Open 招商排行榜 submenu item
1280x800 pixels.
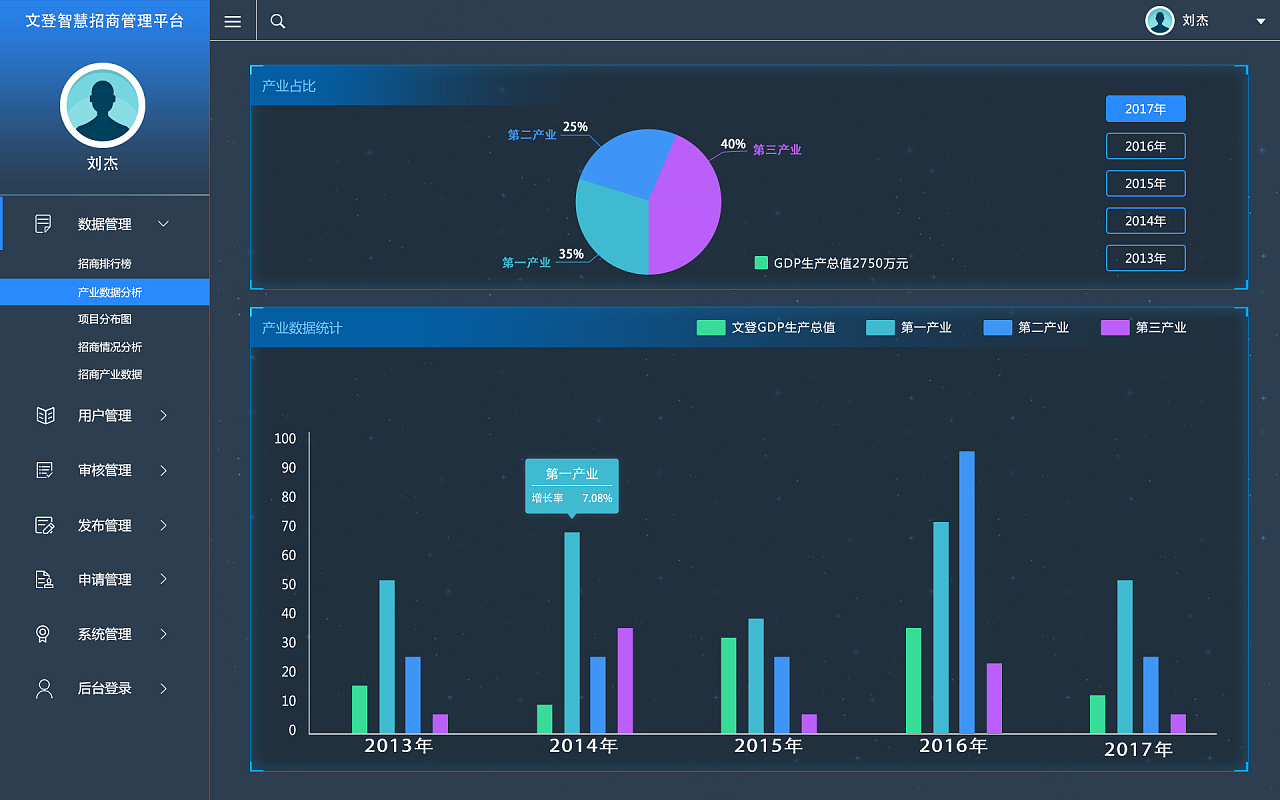[105, 264]
